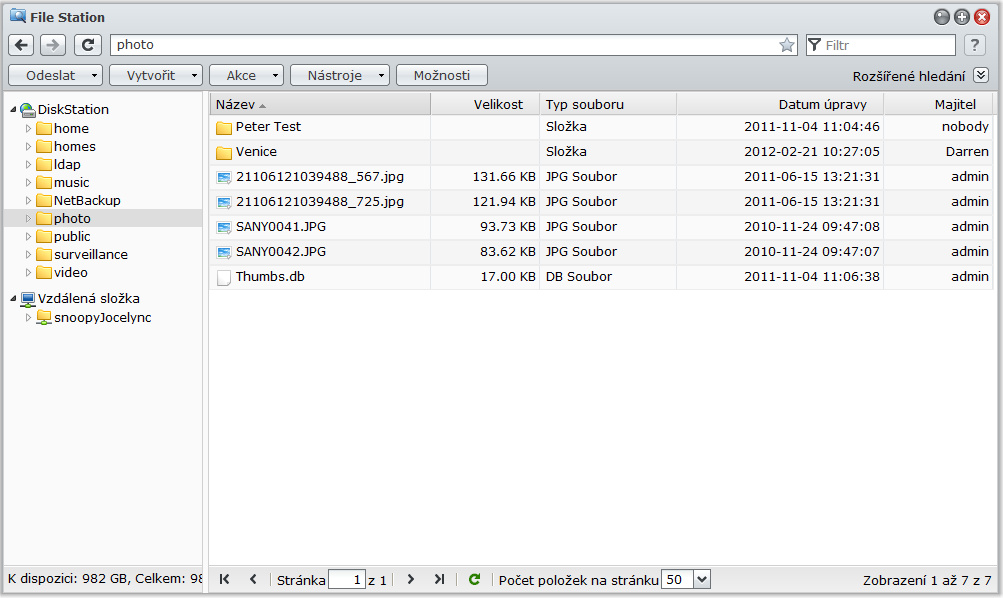Click date 2010-11-24 09:47:07 cell

(x=812, y=251)
